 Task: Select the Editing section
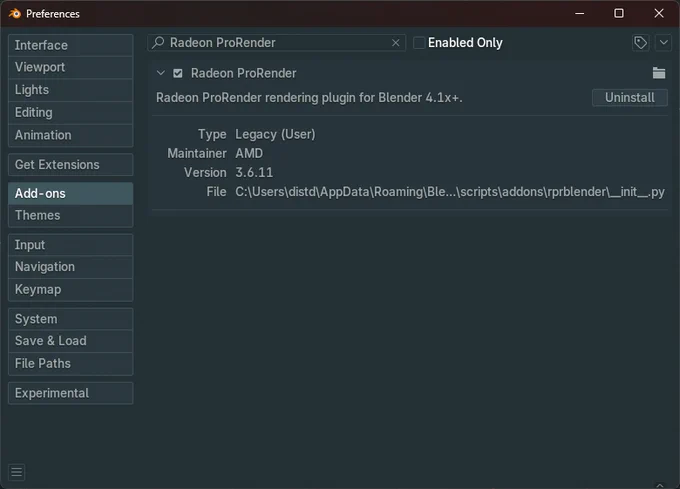pyautogui.click(x=71, y=112)
